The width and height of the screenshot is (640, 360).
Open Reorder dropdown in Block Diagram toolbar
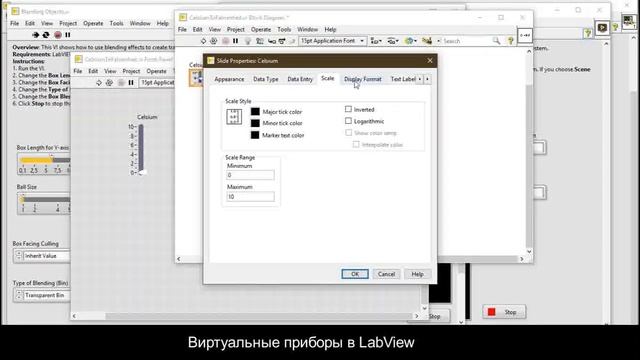pos(410,41)
